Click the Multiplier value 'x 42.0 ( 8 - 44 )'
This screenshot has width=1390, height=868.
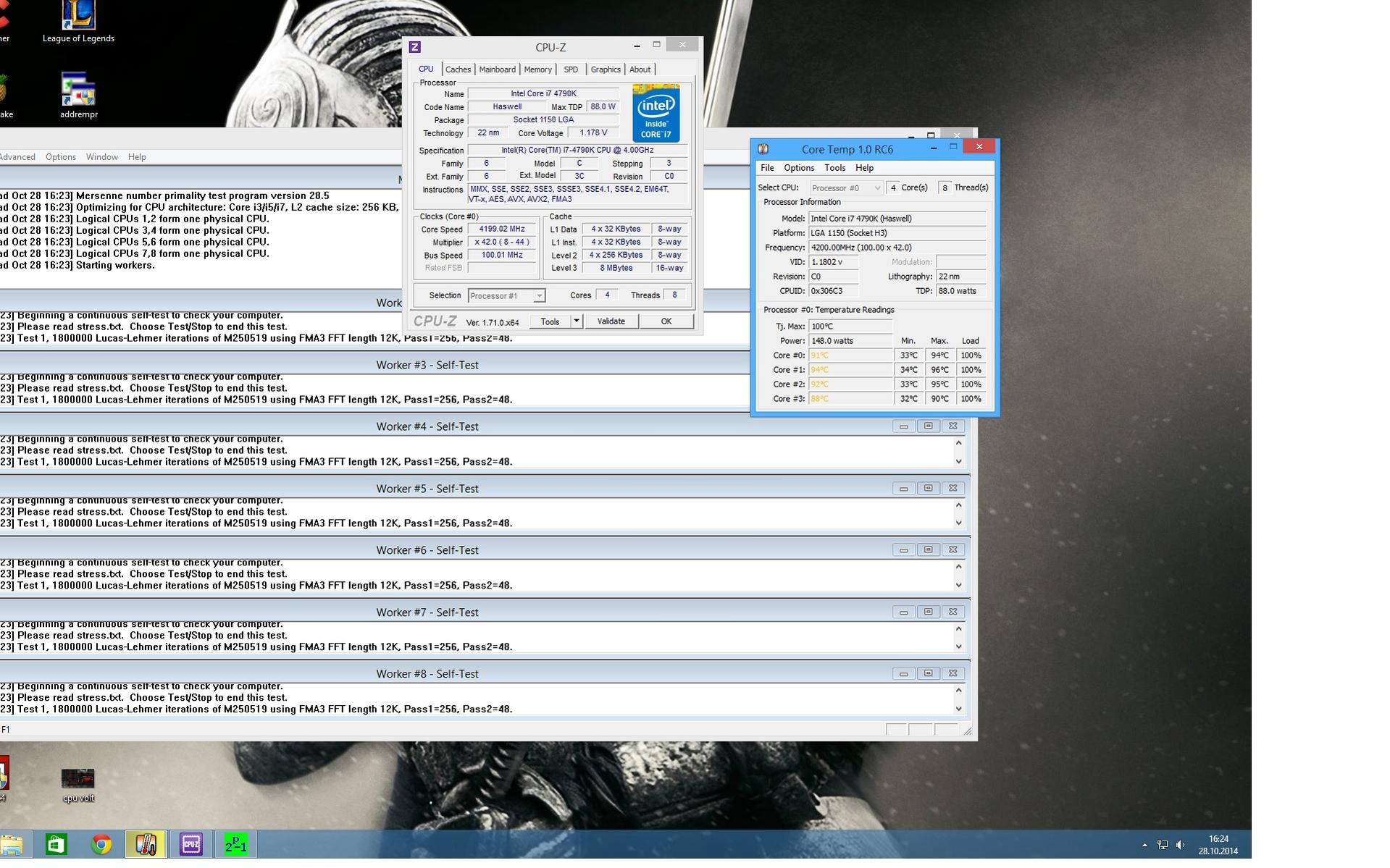point(501,242)
